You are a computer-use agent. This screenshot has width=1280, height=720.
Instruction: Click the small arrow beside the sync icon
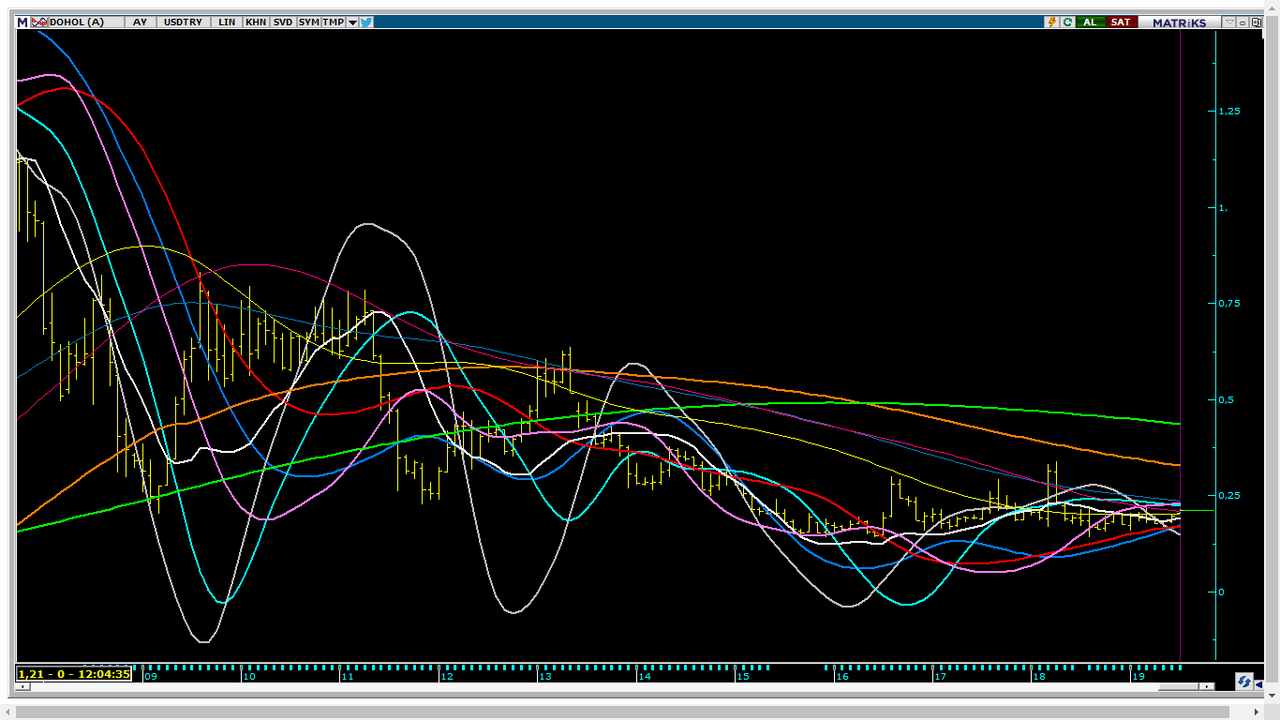(x=1259, y=685)
